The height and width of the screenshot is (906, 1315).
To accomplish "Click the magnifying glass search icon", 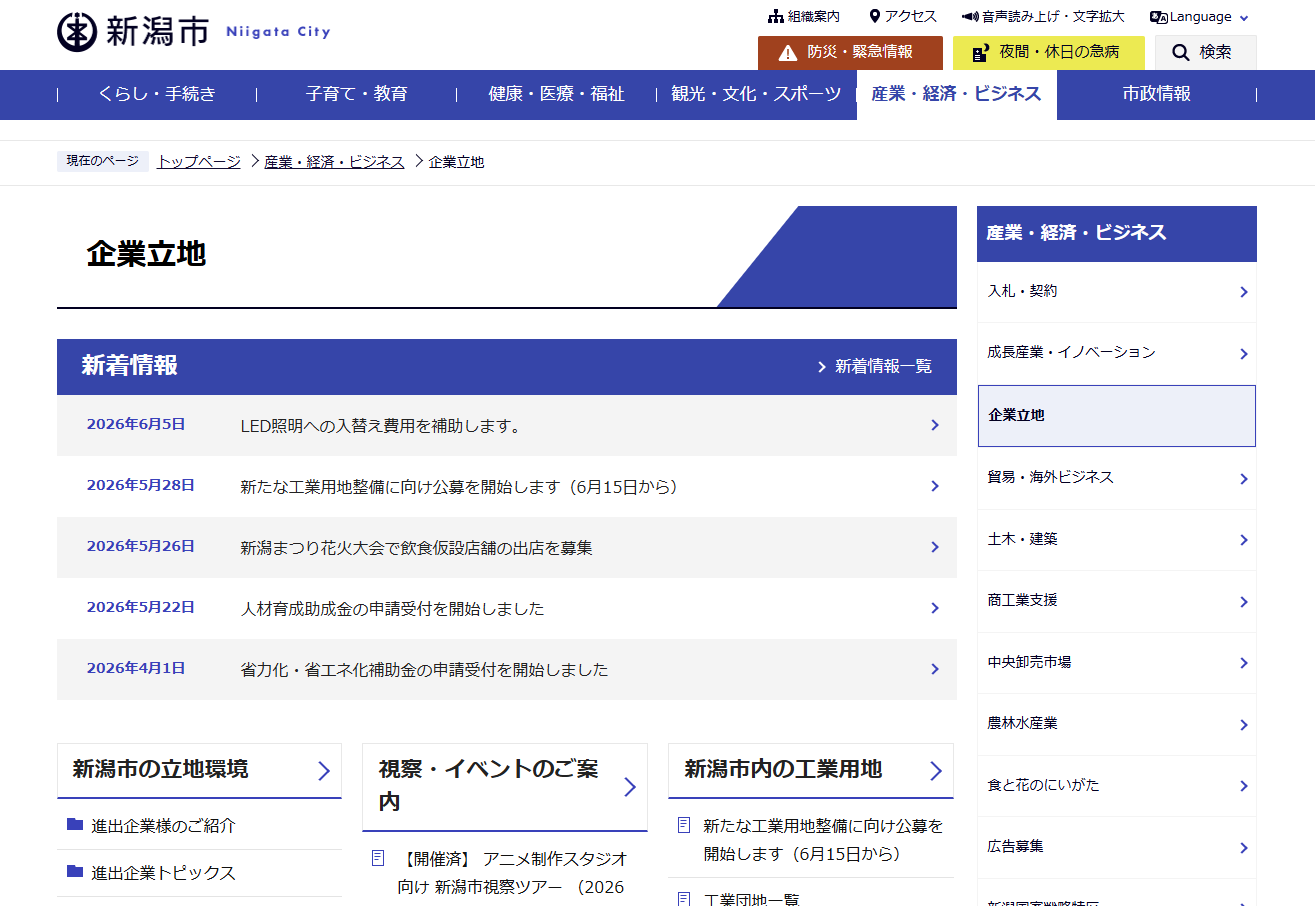I will 1181,53.
